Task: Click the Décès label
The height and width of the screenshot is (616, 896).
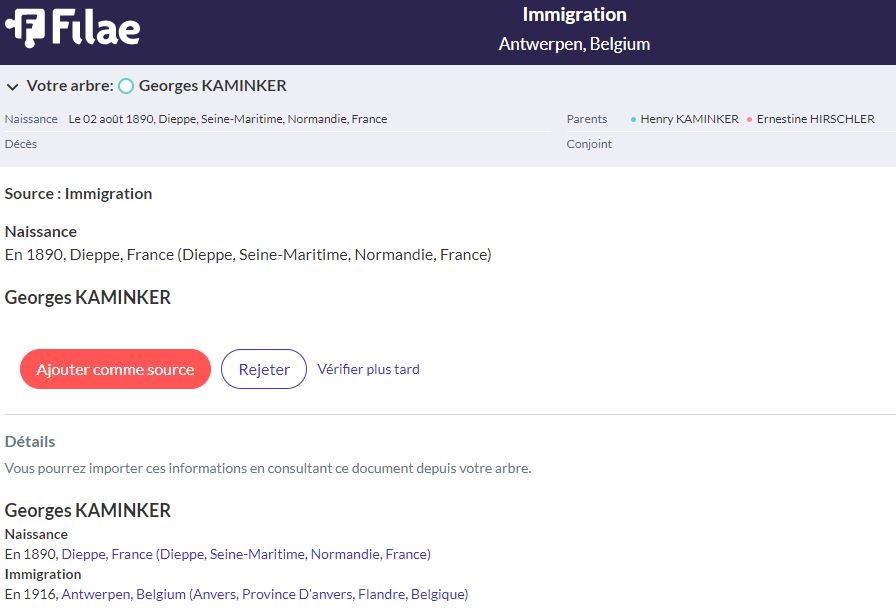Action: point(21,144)
